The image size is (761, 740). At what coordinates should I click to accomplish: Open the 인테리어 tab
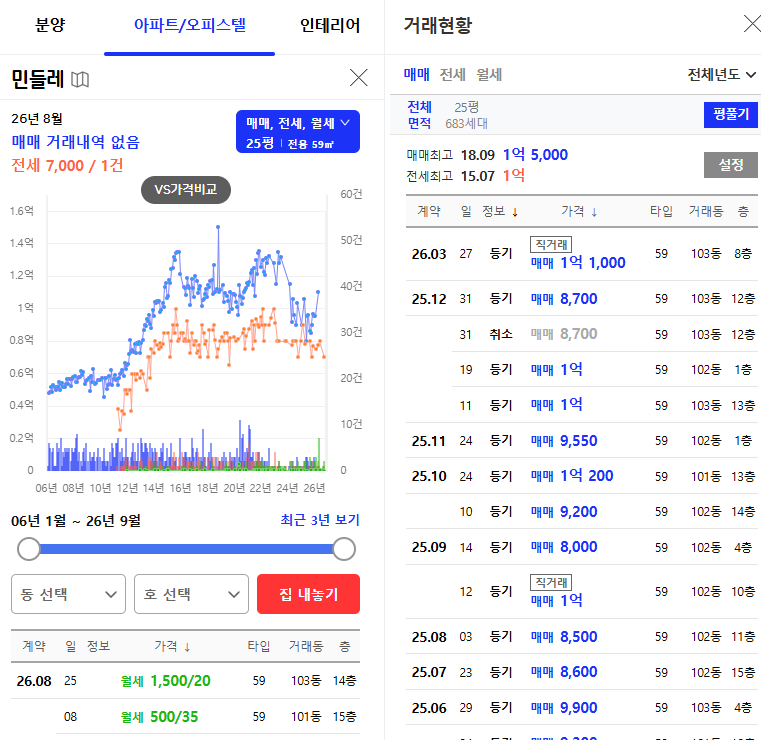(x=330, y=25)
